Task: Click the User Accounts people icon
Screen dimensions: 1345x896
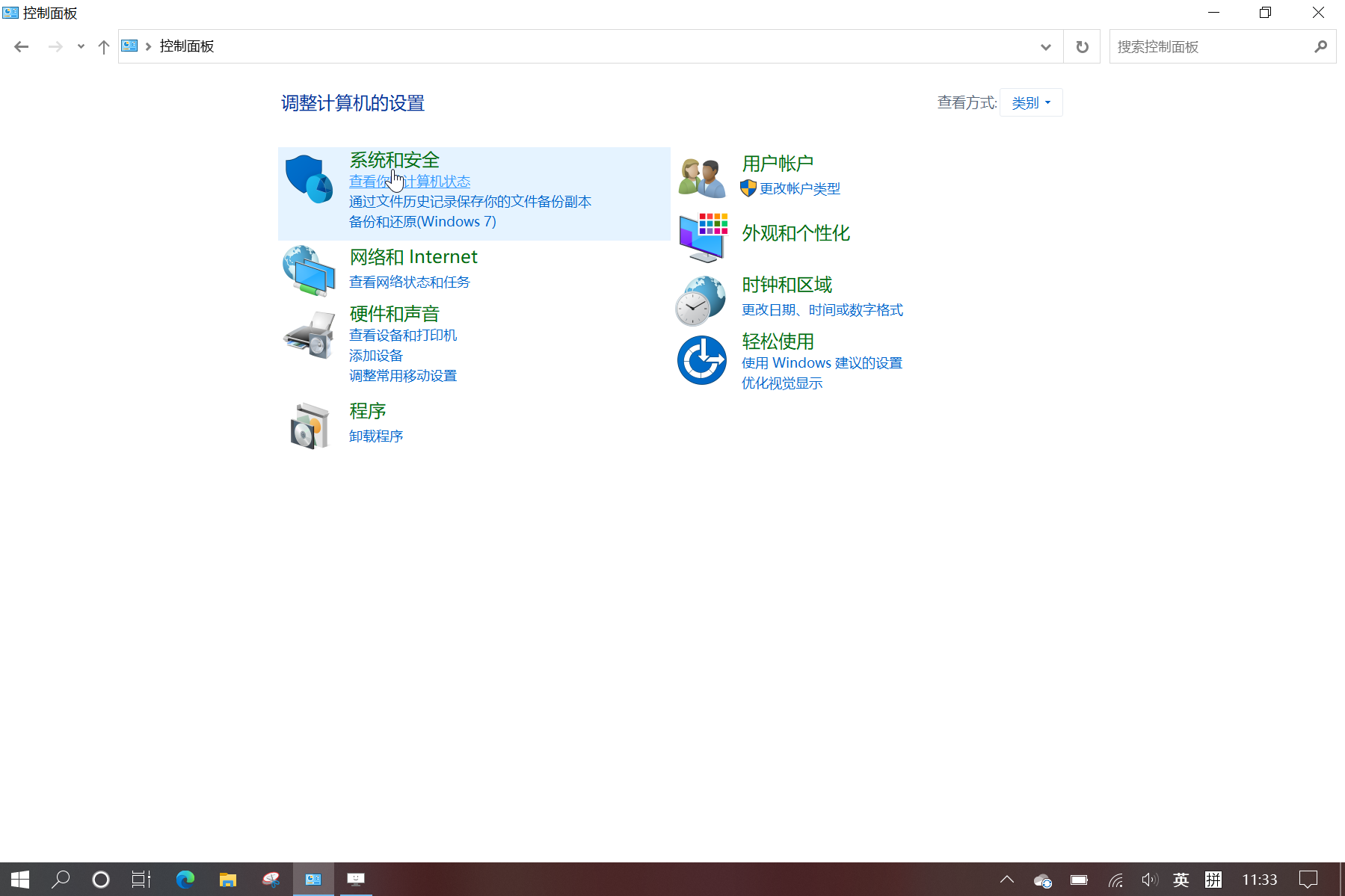Action: (x=701, y=178)
